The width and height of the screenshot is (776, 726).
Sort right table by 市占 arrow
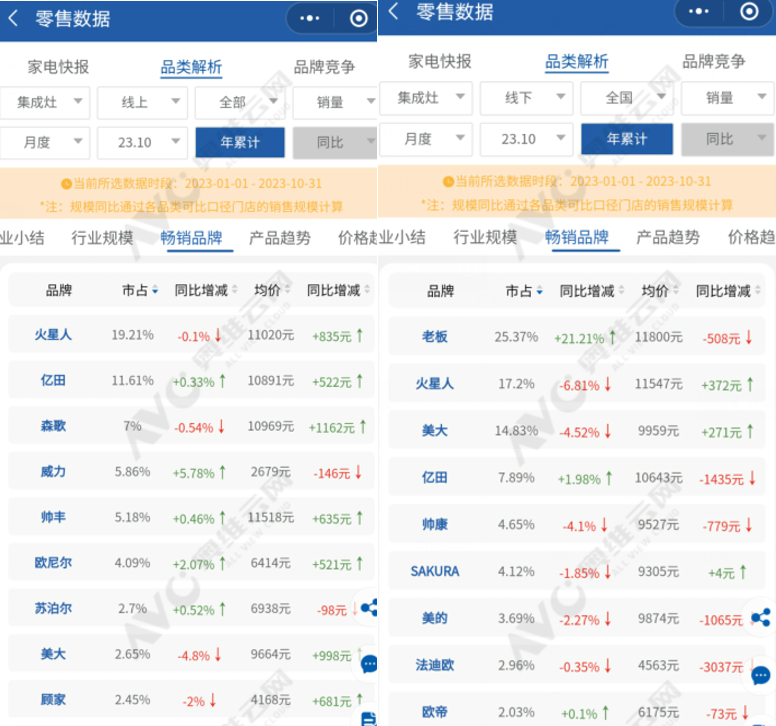(539, 291)
